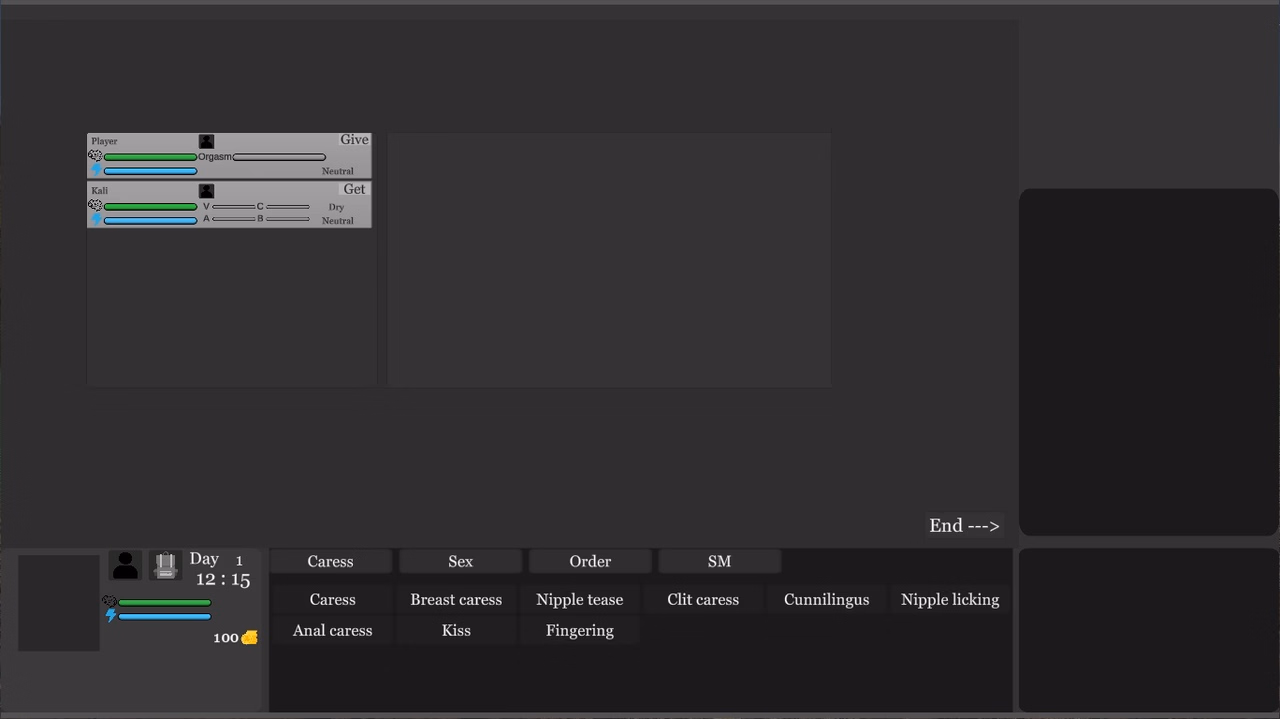Switch to the Sex category tab
This screenshot has width=1280, height=719.
pos(460,561)
